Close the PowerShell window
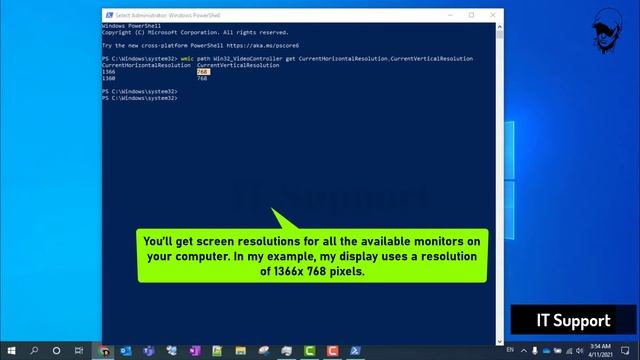The height and width of the screenshot is (360, 640). tap(493, 15)
